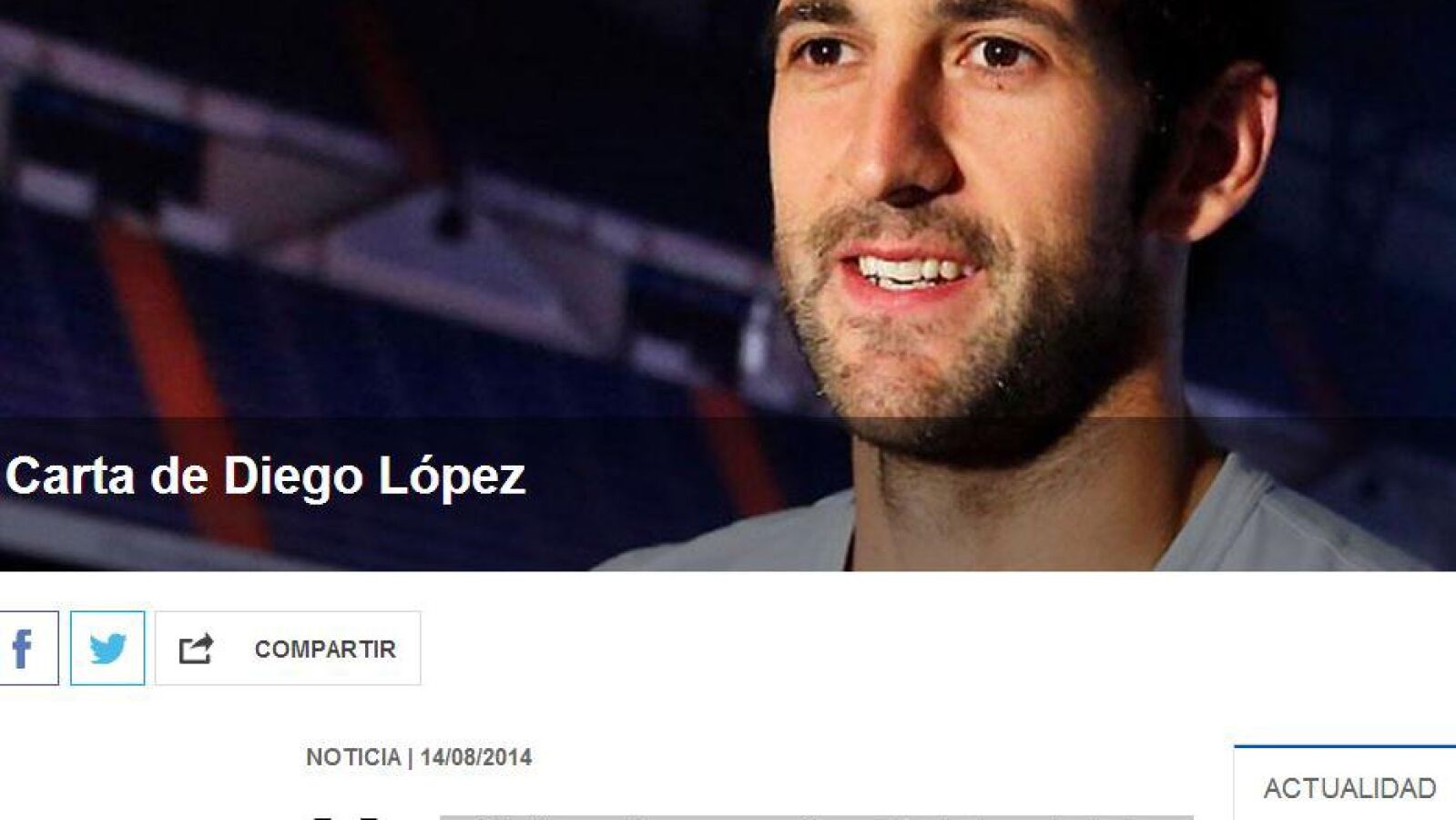This screenshot has height=820, width=1456.
Task: Click the Facebook 'f' logo button
Action: click(28, 648)
